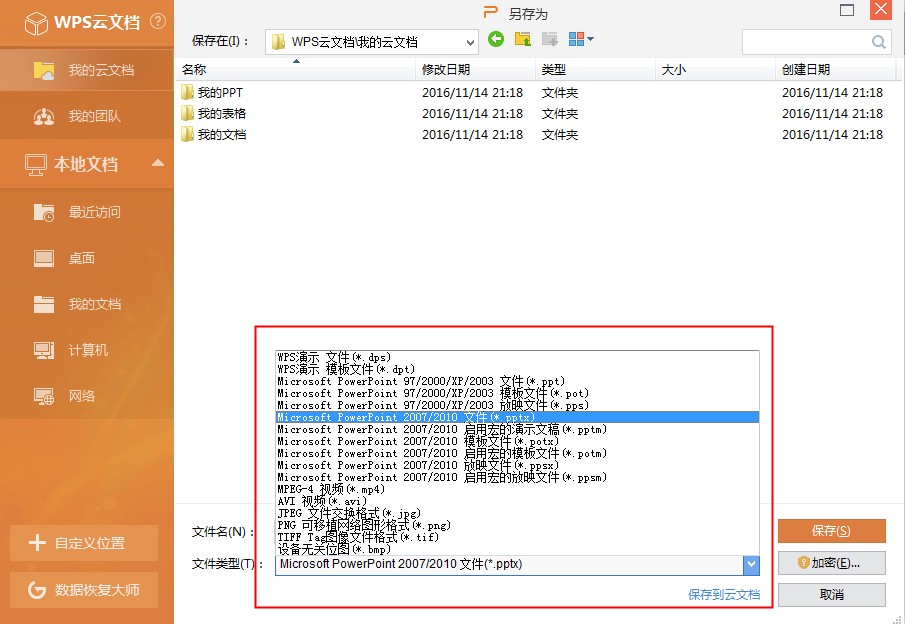Viewport: 905px width, 624px height.
Task: Click the 保存(S) button
Action: click(x=832, y=531)
